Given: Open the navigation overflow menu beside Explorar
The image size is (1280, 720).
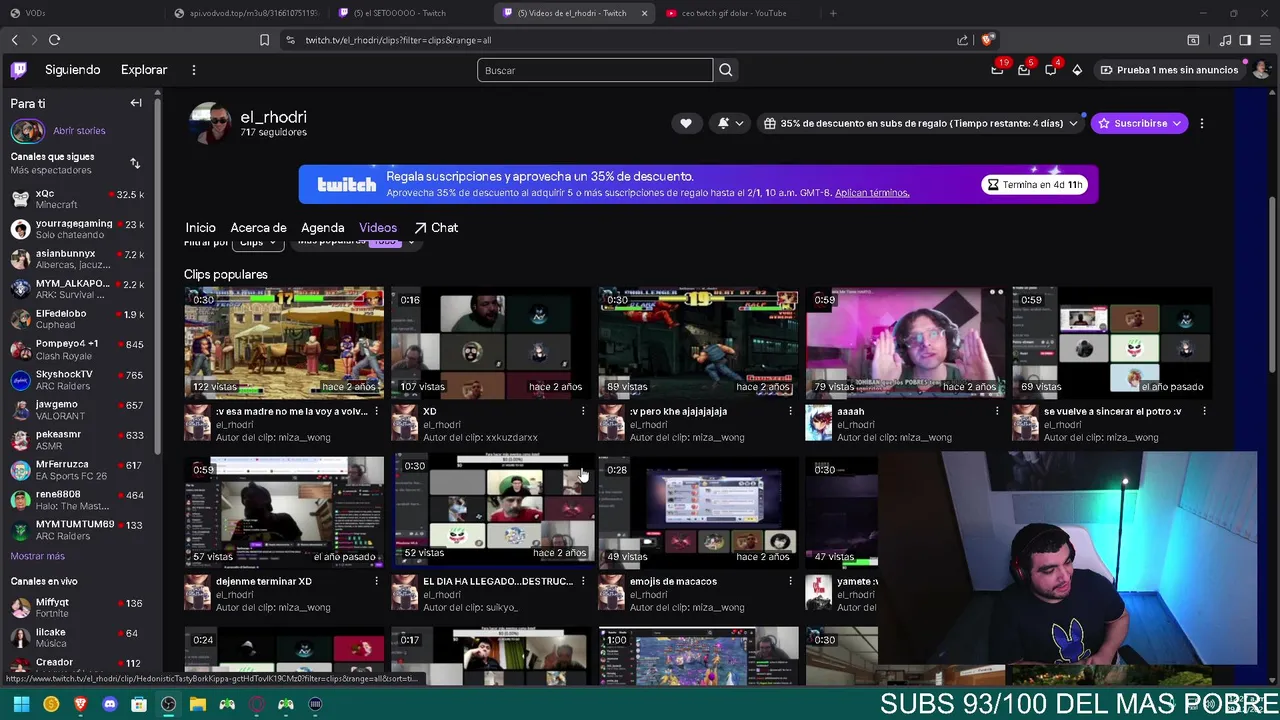Looking at the screenshot, I should [194, 70].
